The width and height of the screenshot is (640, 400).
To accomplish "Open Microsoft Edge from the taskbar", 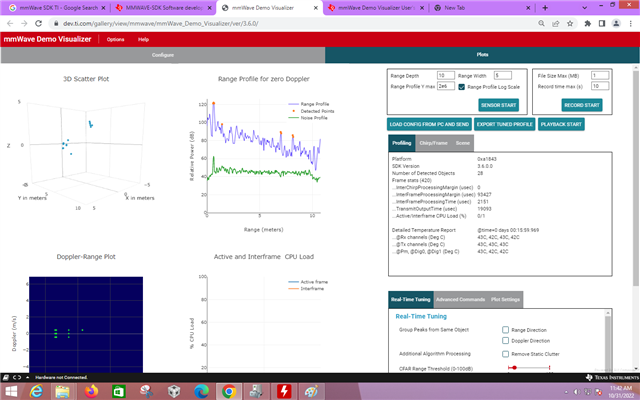I will click(201, 391).
